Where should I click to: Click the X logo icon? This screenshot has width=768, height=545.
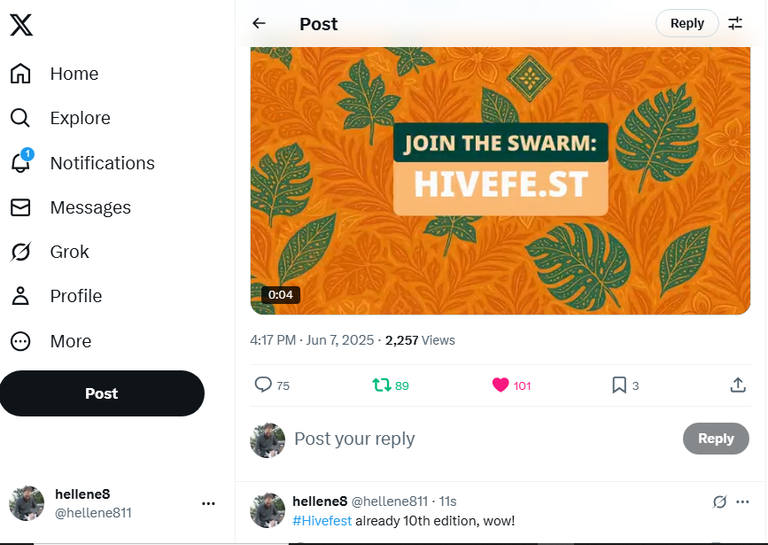[x=21, y=24]
